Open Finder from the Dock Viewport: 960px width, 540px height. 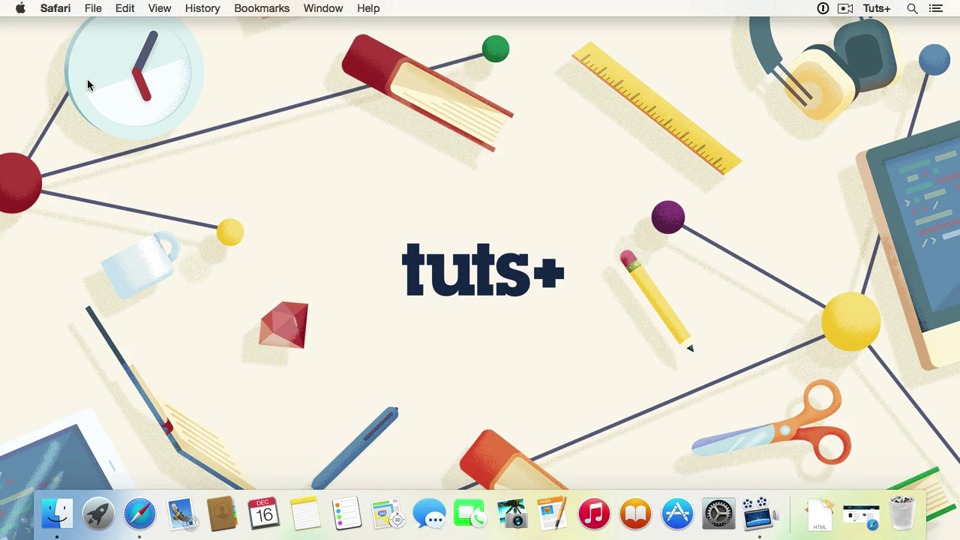click(57, 513)
